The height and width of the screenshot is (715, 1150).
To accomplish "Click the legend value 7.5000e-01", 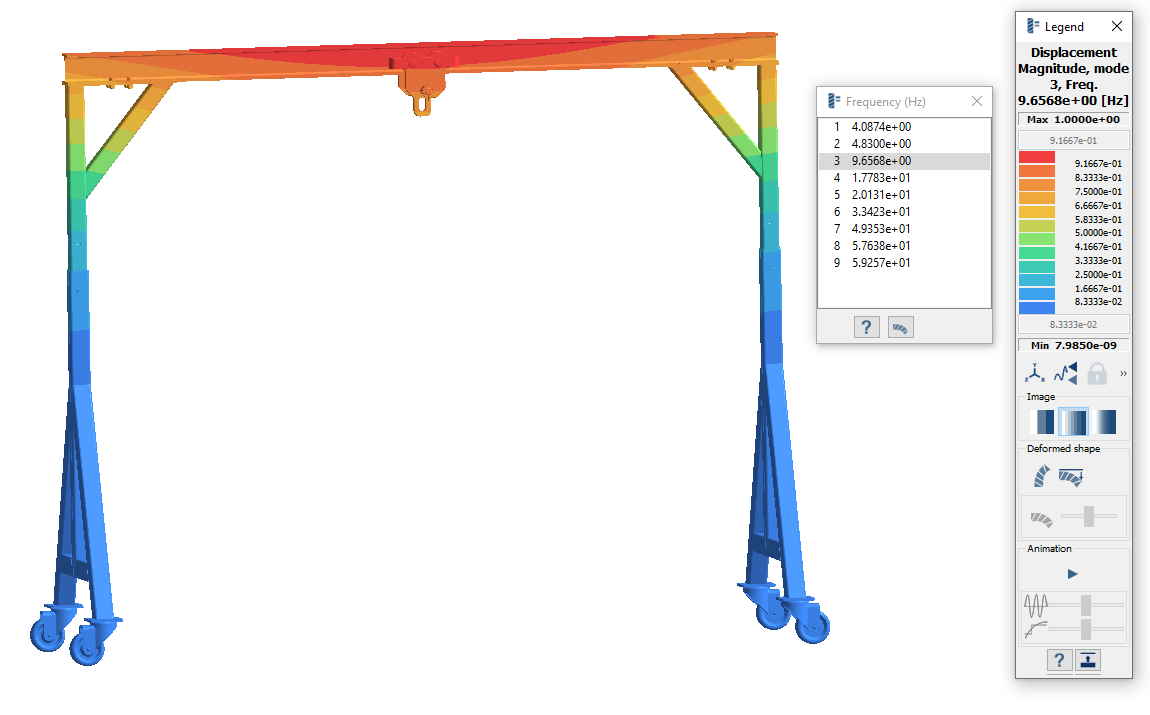I will [1098, 191].
